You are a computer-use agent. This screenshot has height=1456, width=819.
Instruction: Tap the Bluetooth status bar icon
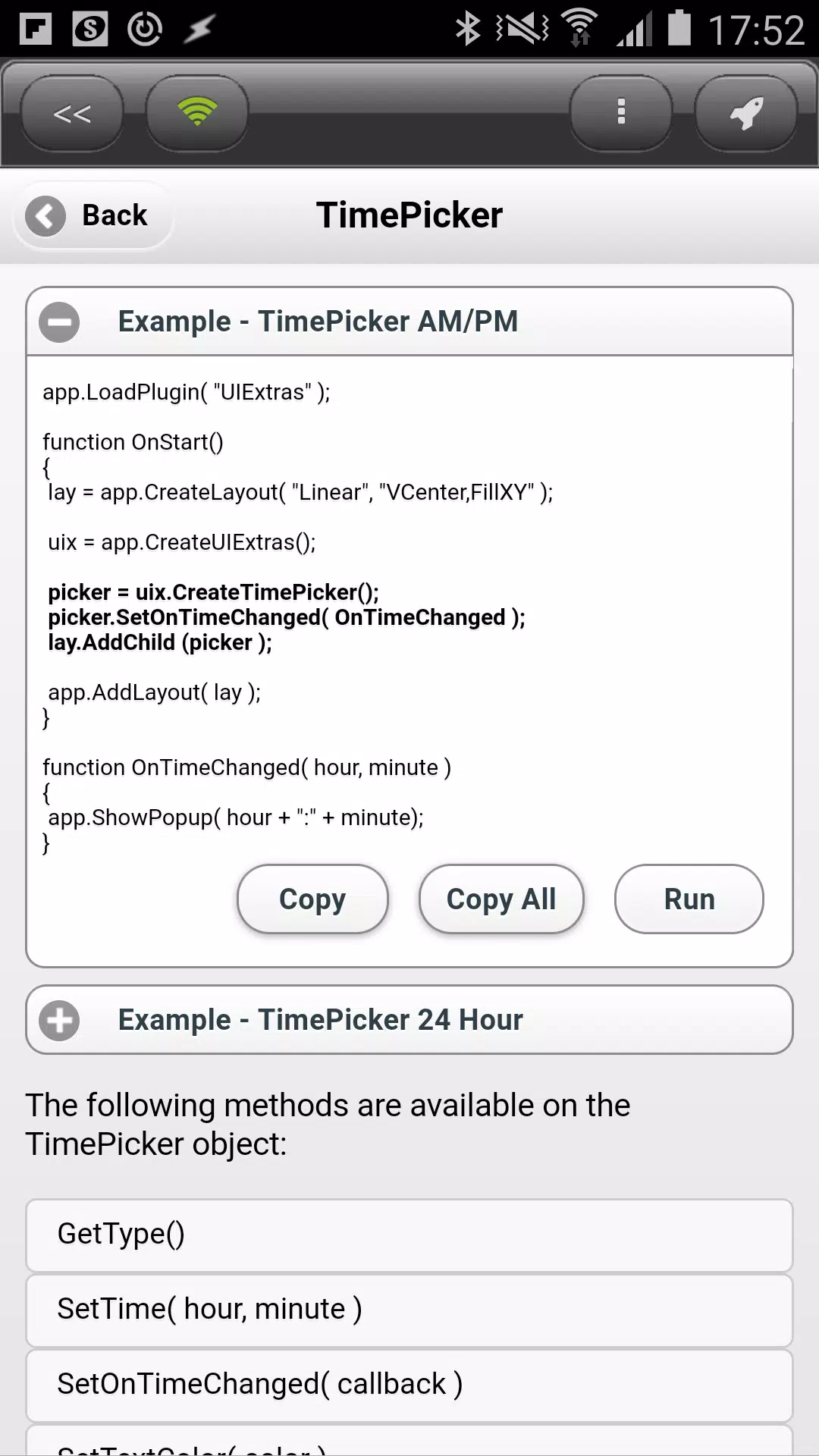tap(467, 30)
